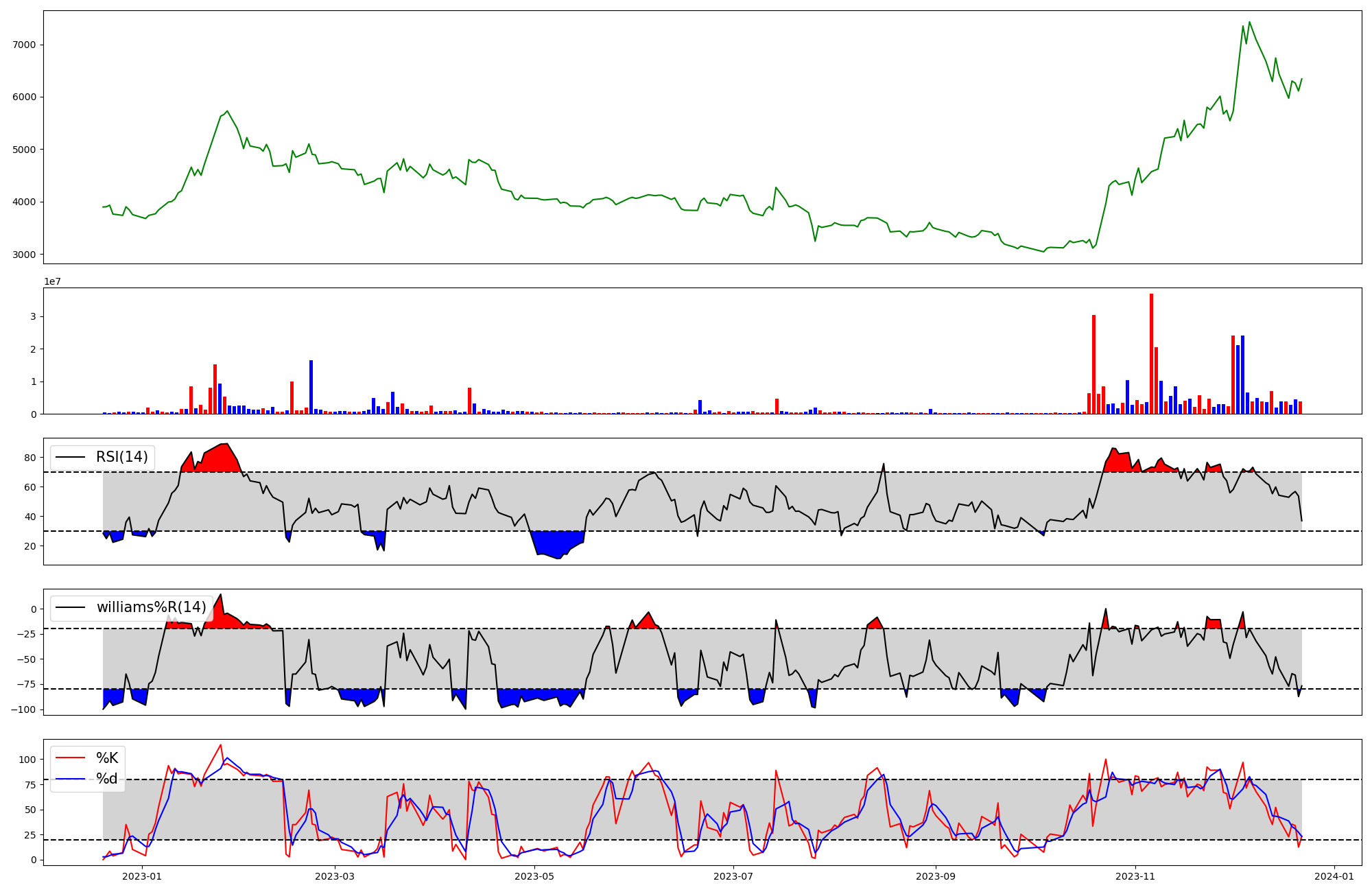
Task: Click the 2024-01 x-axis date label
Action: click(x=1334, y=876)
